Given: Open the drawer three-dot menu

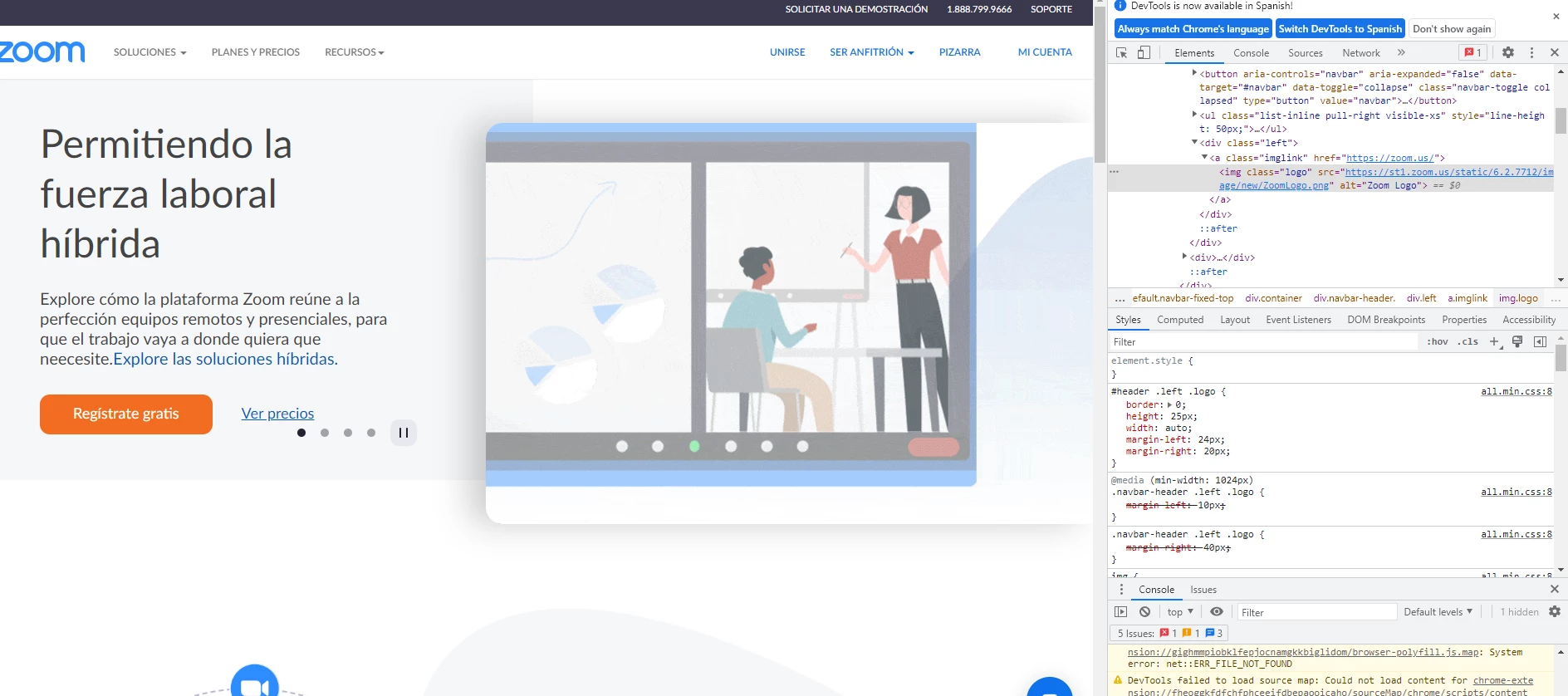Looking at the screenshot, I should tap(1121, 589).
